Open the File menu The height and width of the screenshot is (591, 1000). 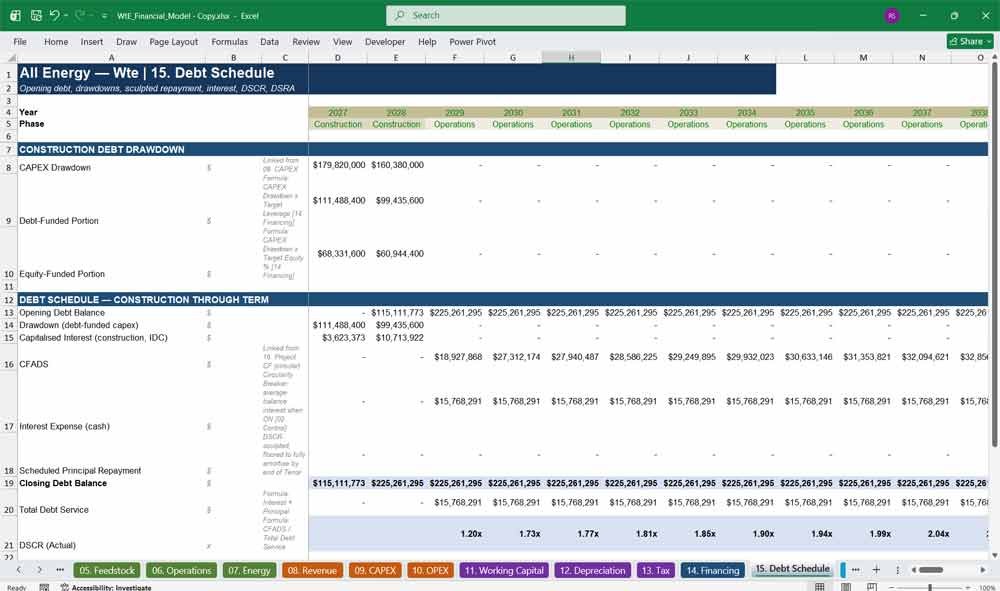(20, 41)
